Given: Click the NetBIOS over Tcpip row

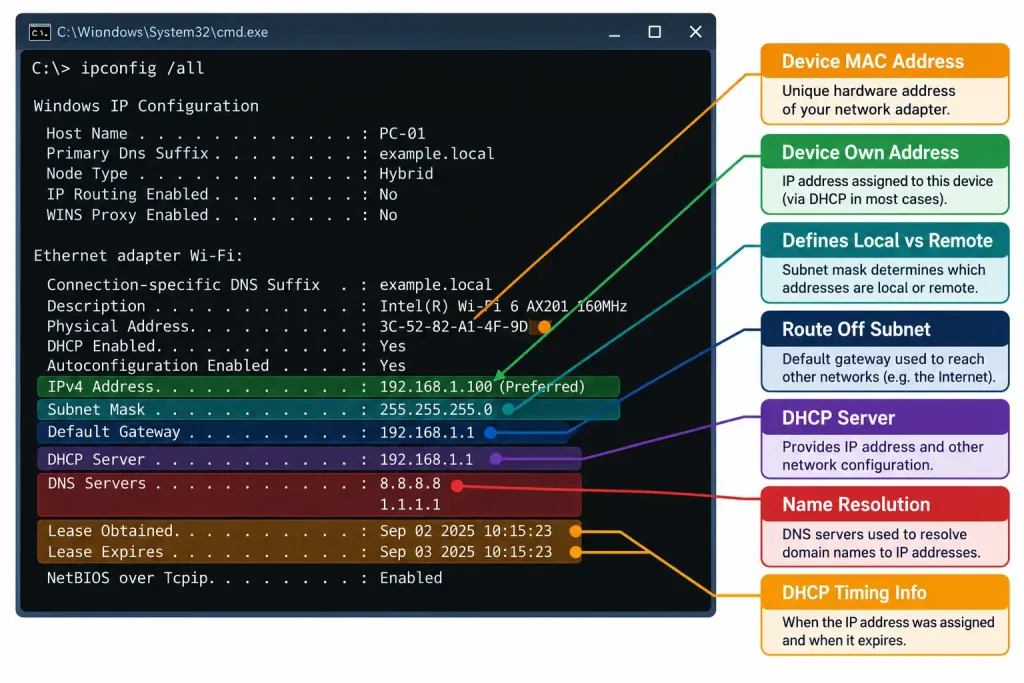Looking at the screenshot, I should (244, 578).
